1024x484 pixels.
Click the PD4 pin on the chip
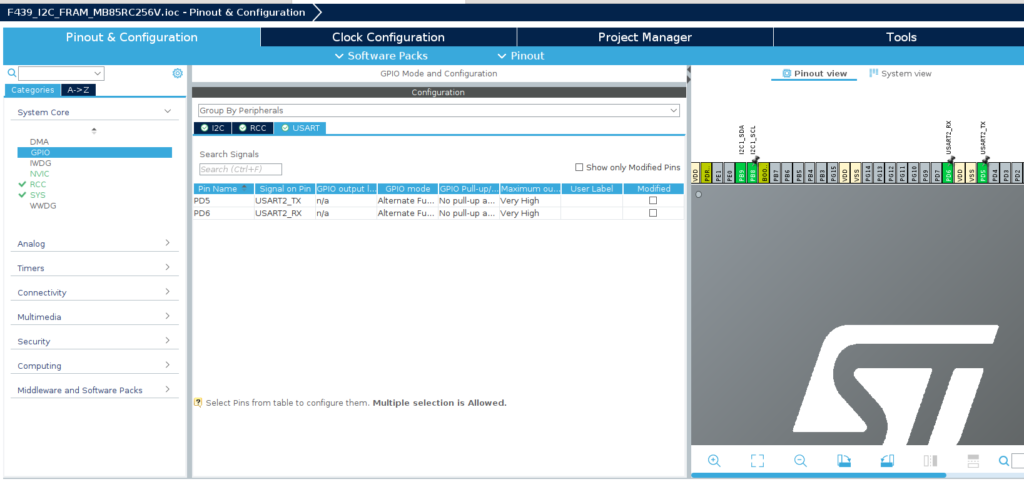coord(995,173)
